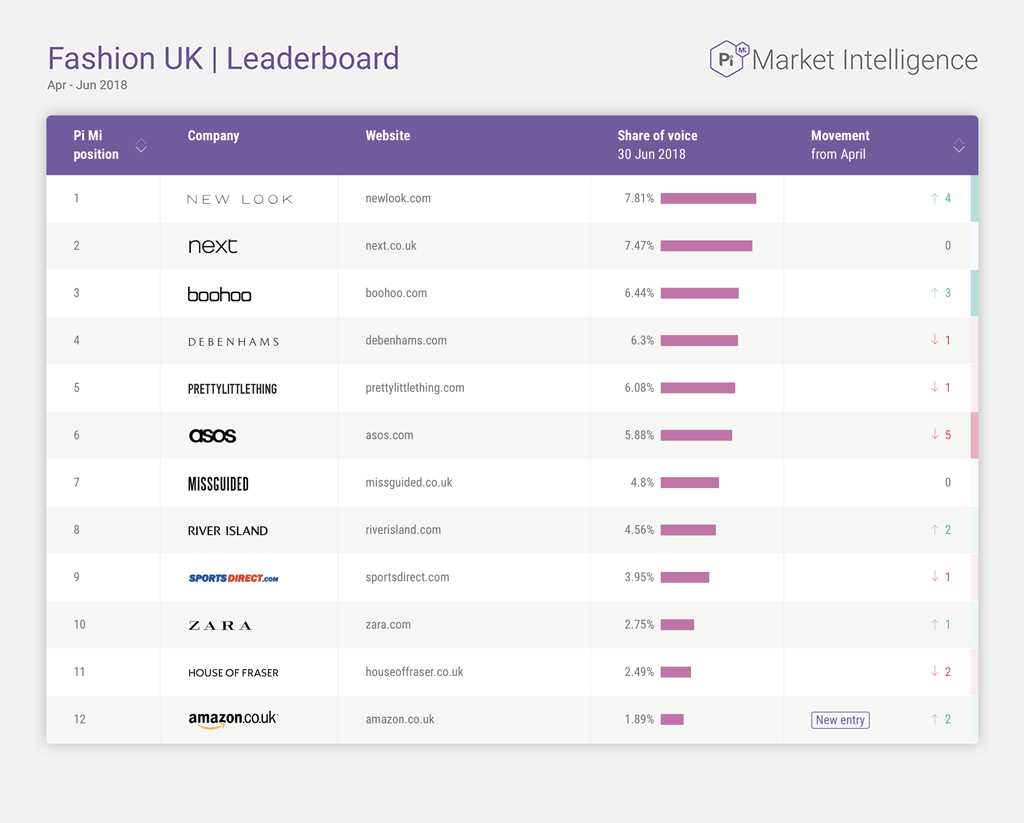Click the Apr - Jun 2018 date range

coord(87,85)
